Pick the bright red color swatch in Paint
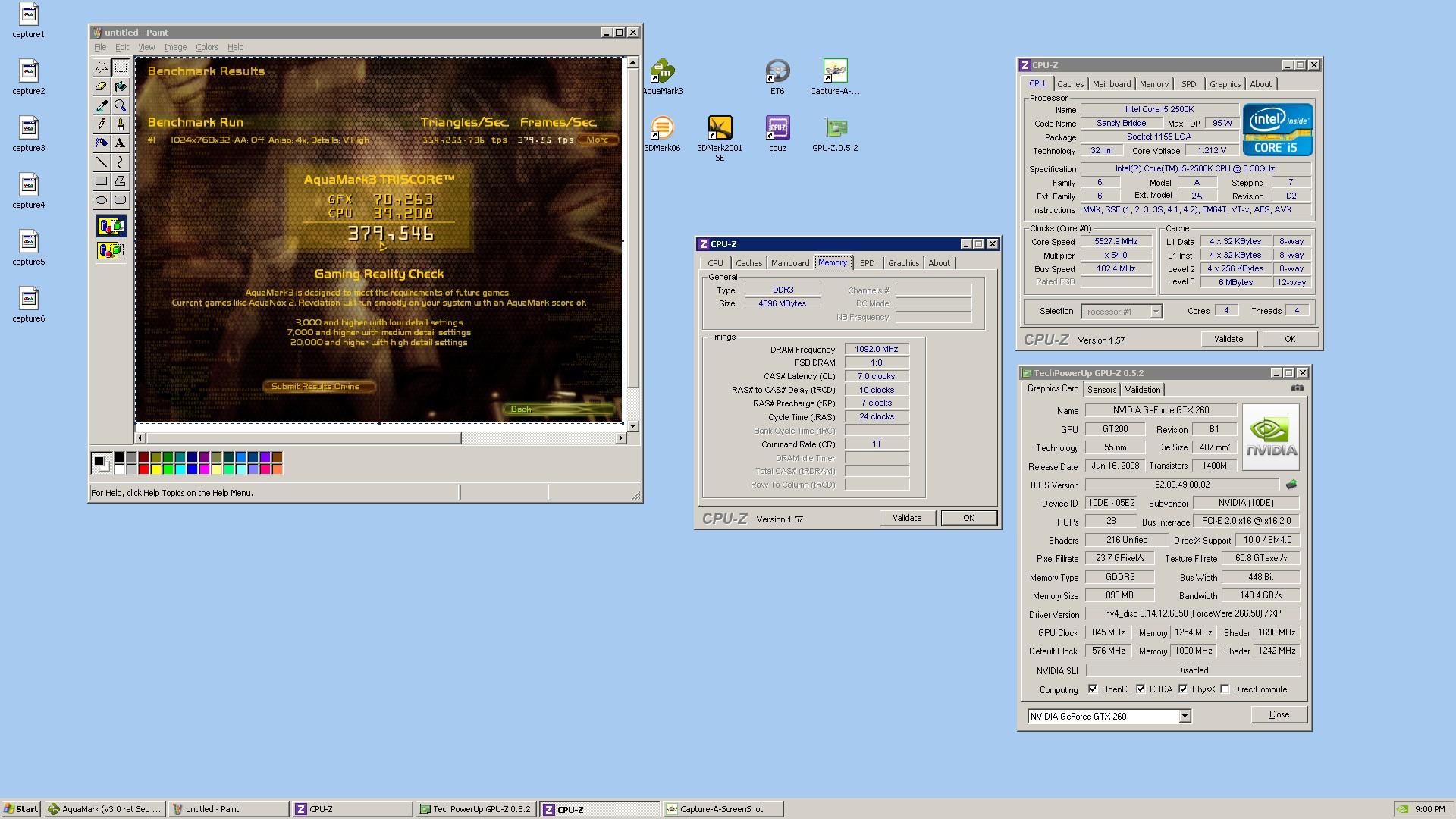The image size is (1456, 819). coord(143,469)
